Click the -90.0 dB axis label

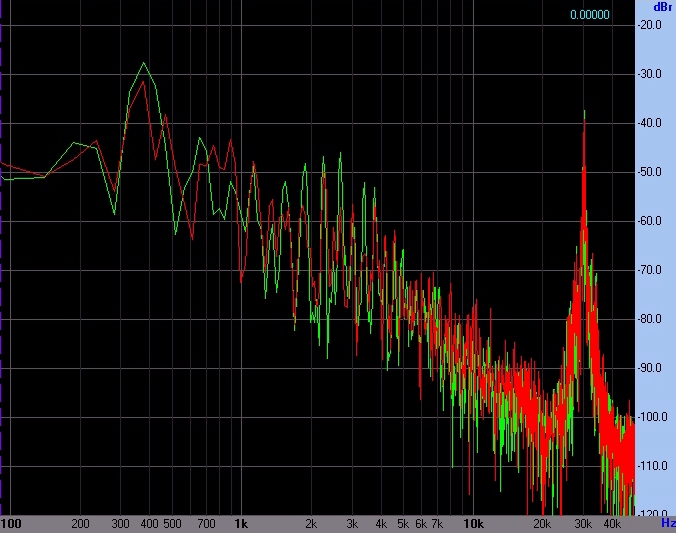point(649,368)
